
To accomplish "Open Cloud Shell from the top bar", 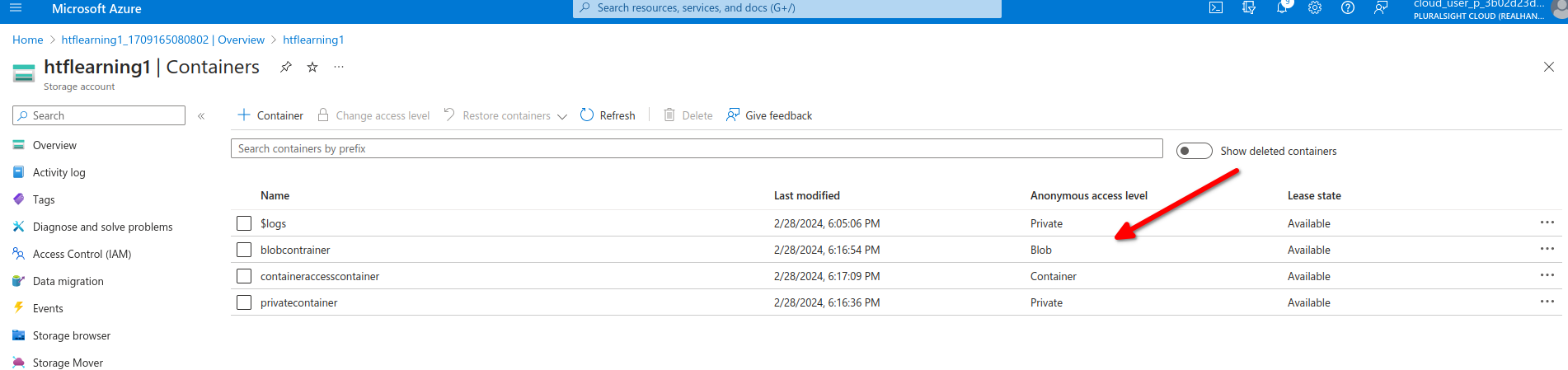I will (1216, 8).
